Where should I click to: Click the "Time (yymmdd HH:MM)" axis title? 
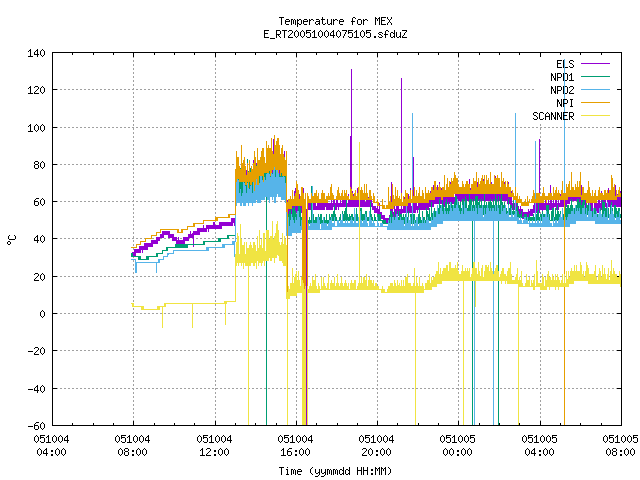335,471
